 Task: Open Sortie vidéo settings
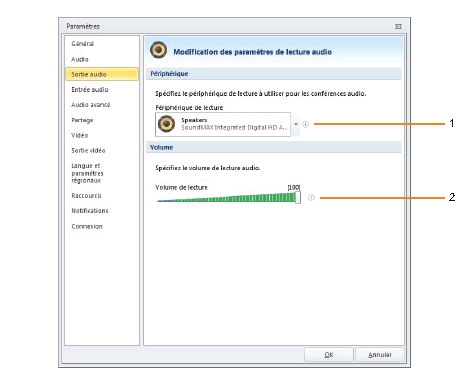[x=88, y=150]
